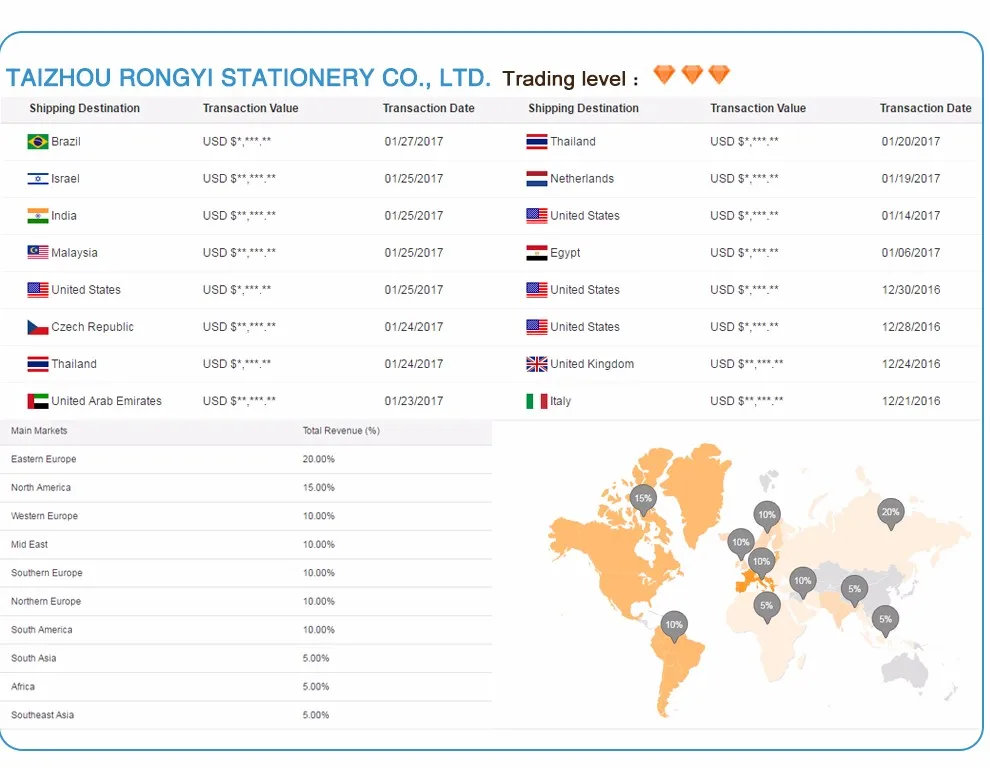Select the United Arab Emirates flag icon

tap(38, 401)
